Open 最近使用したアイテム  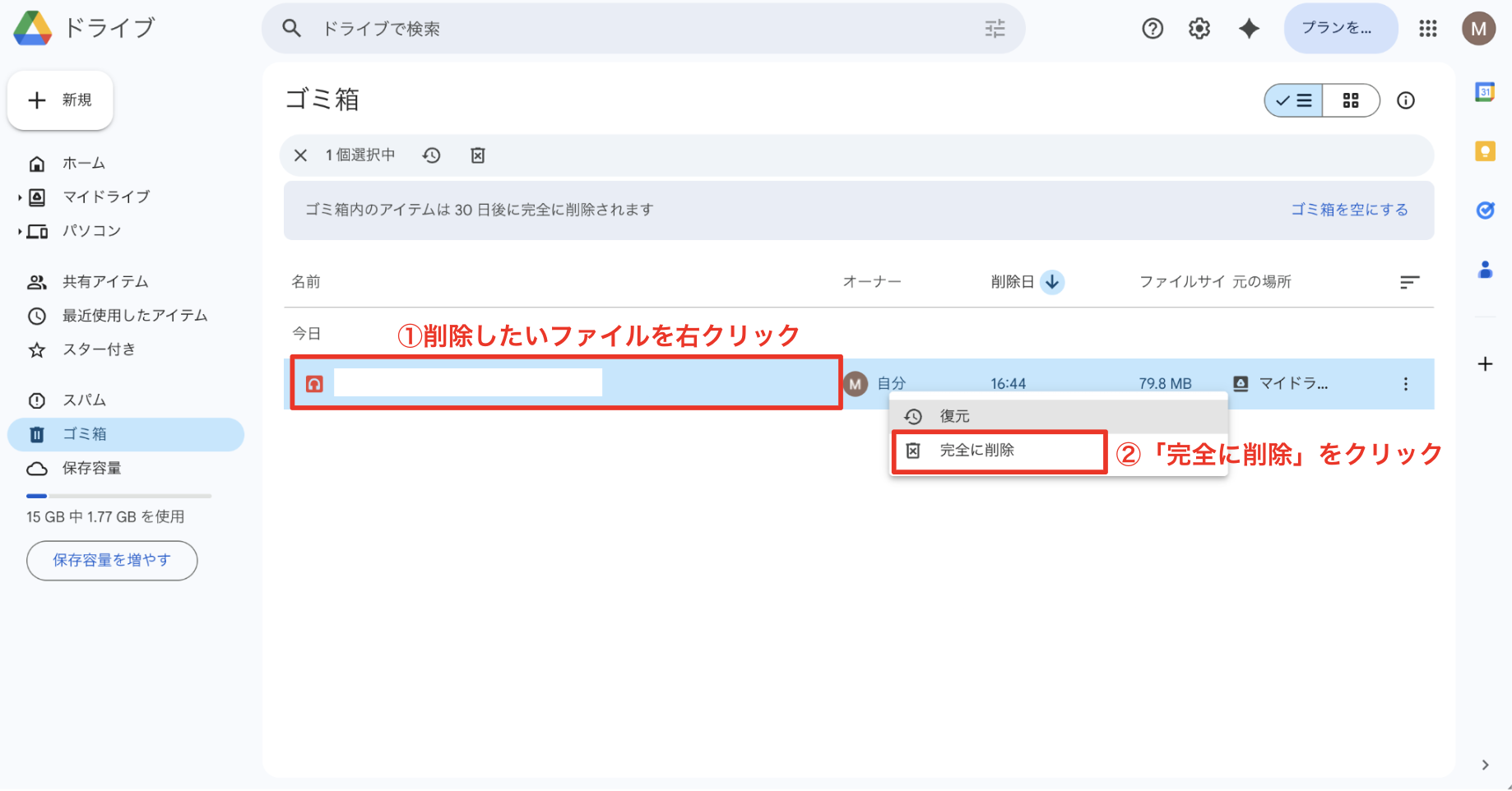click(x=135, y=316)
